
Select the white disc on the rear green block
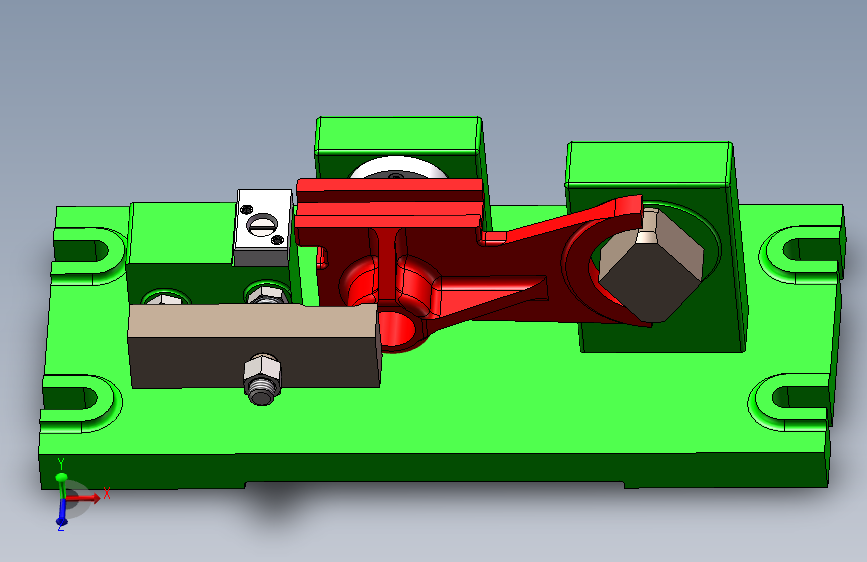click(398, 169)
